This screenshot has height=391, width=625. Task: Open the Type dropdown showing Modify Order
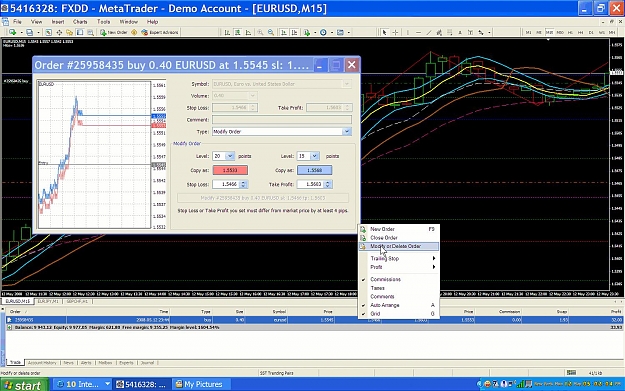pos(281,132)
